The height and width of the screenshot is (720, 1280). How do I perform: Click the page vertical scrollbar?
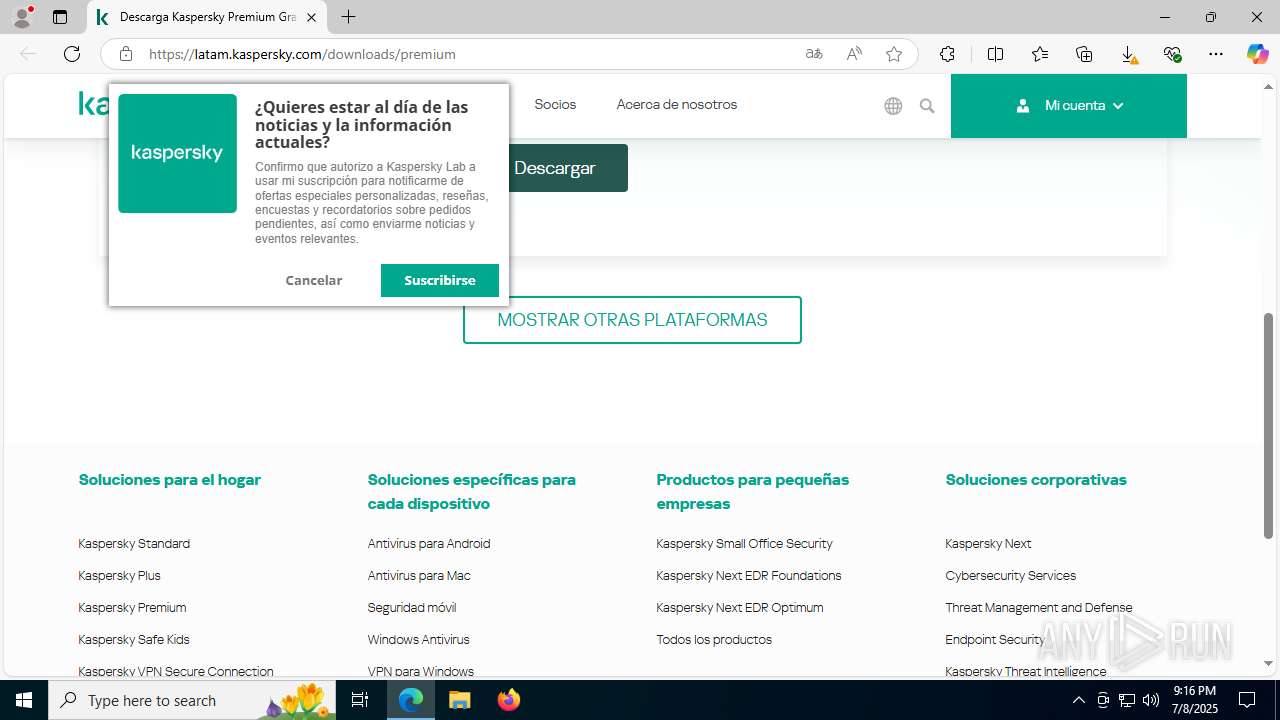[1269, 426]
